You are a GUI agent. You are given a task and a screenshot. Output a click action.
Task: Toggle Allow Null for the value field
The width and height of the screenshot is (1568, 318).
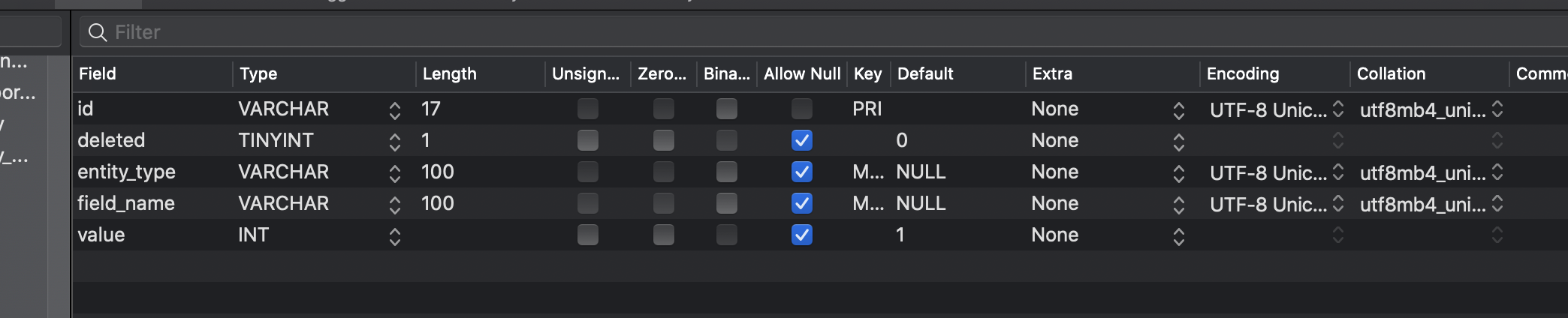[x=801, y=235]
